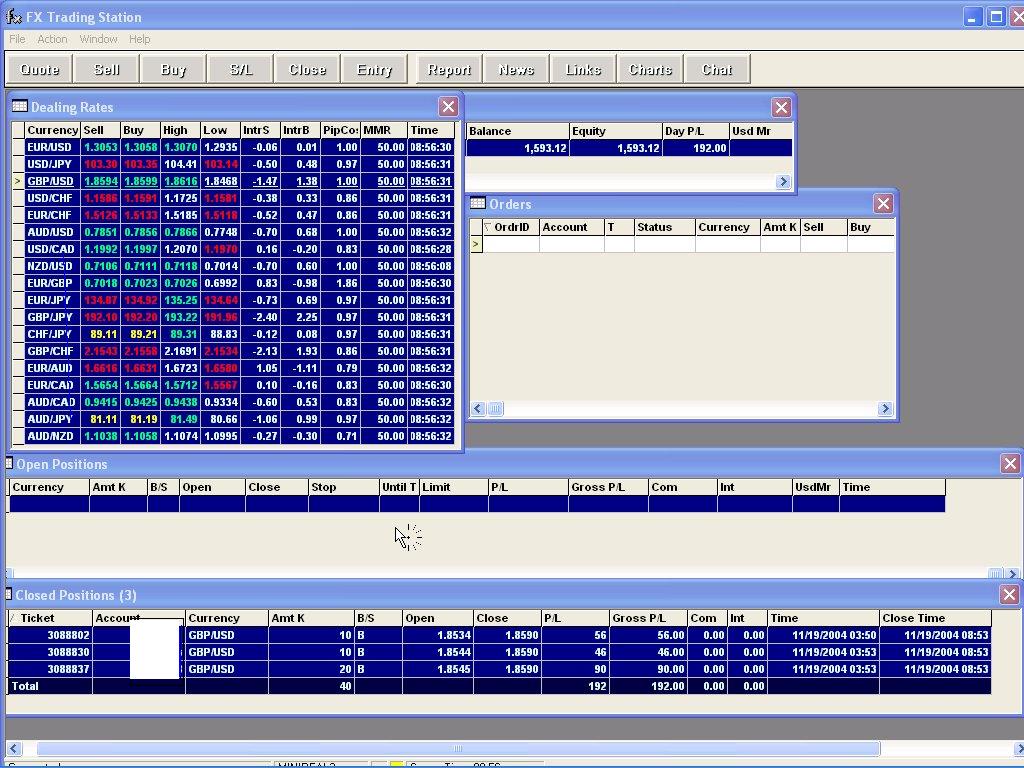Click the Limit column header in Open Positions

[454, 487]
